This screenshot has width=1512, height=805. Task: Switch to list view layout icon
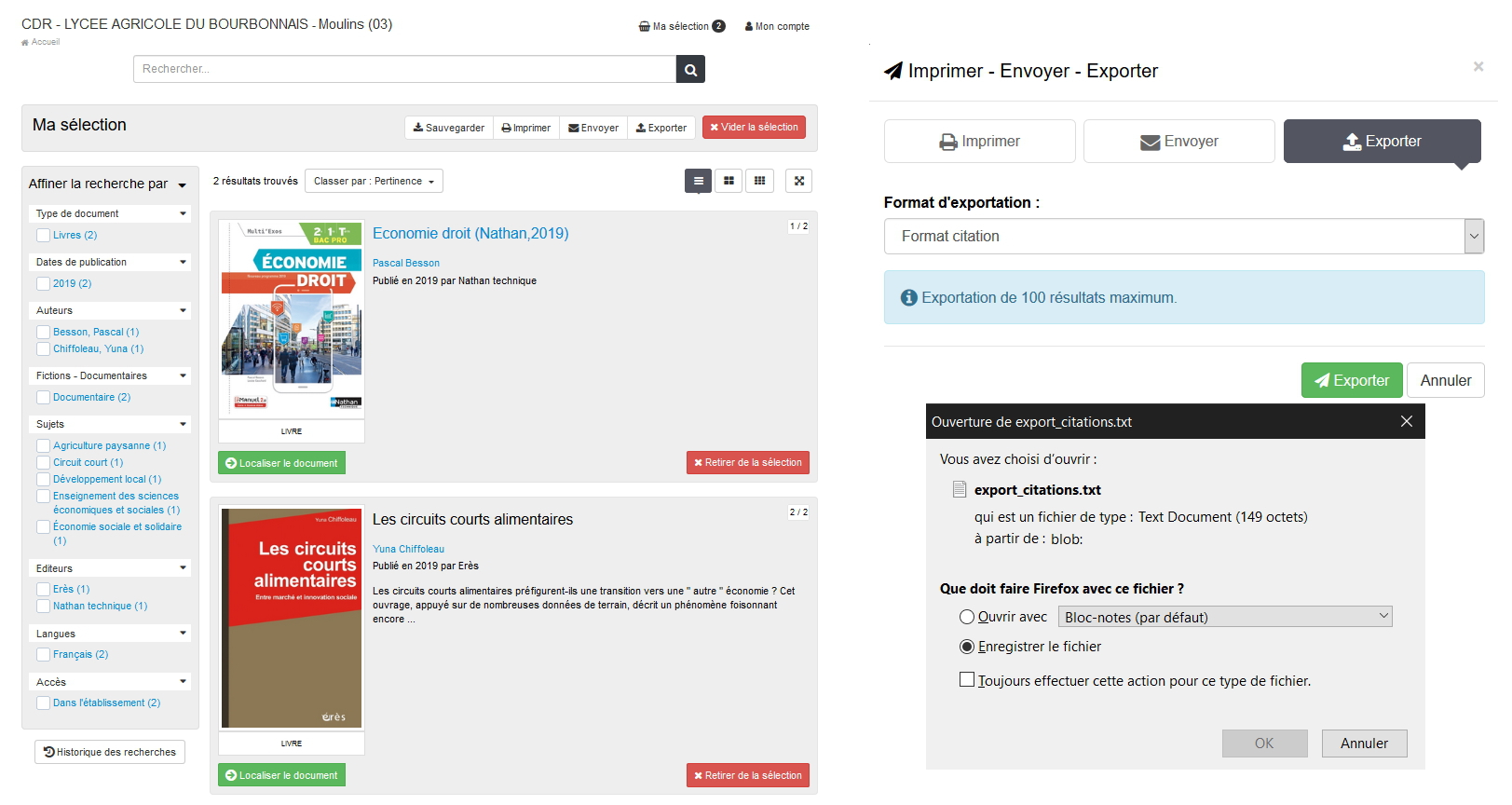point(698,181)
